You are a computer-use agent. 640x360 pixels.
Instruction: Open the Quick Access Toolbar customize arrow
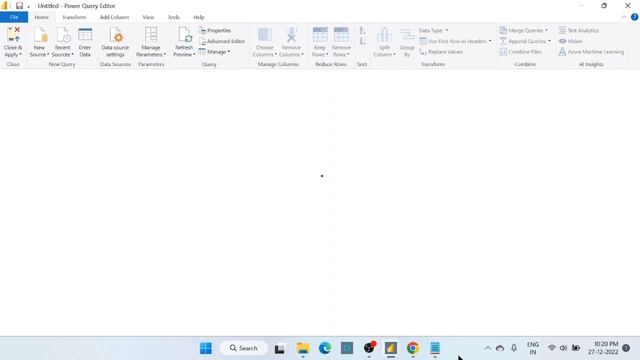(x=29, y=7)
